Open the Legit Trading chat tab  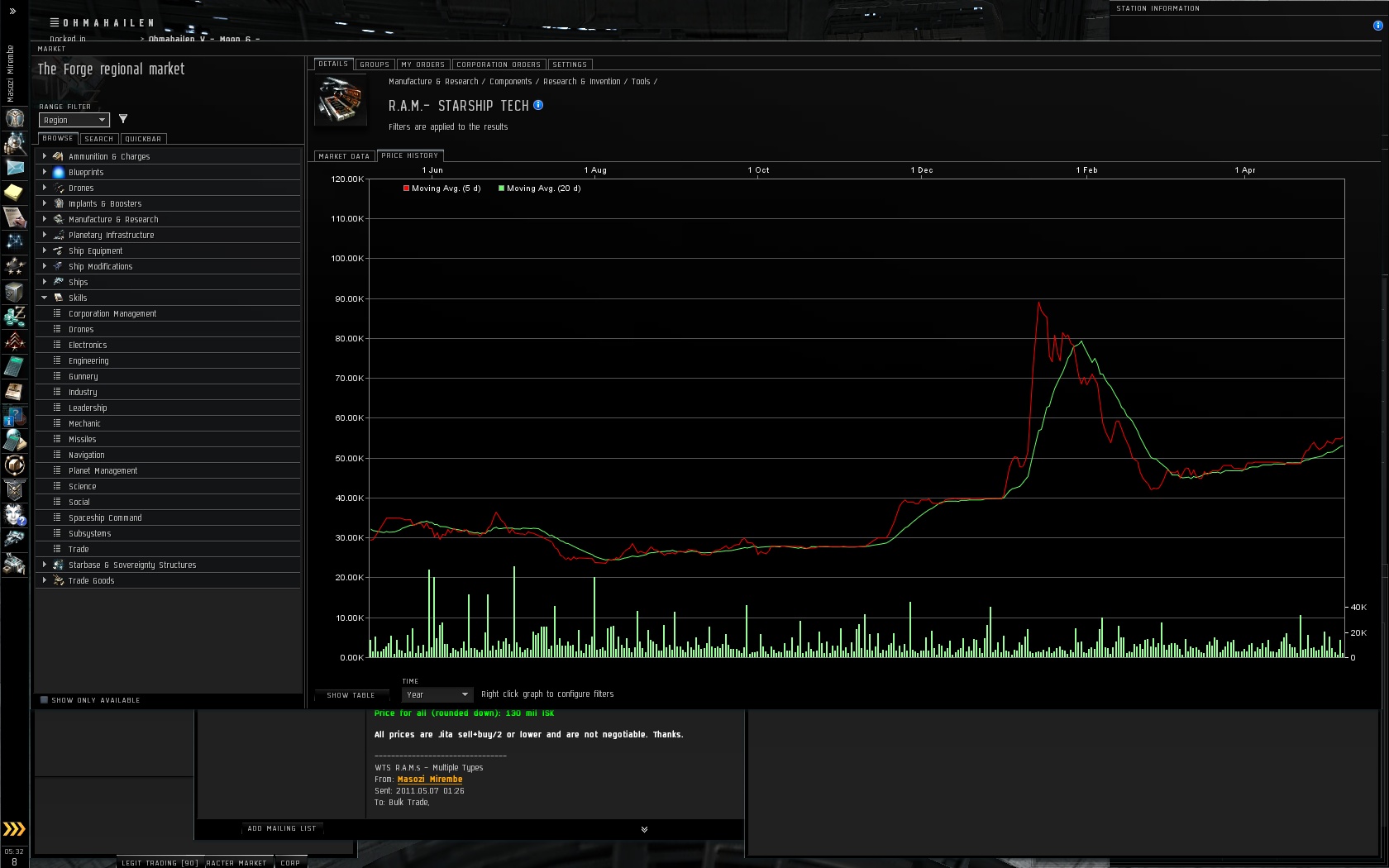point(160,863)
